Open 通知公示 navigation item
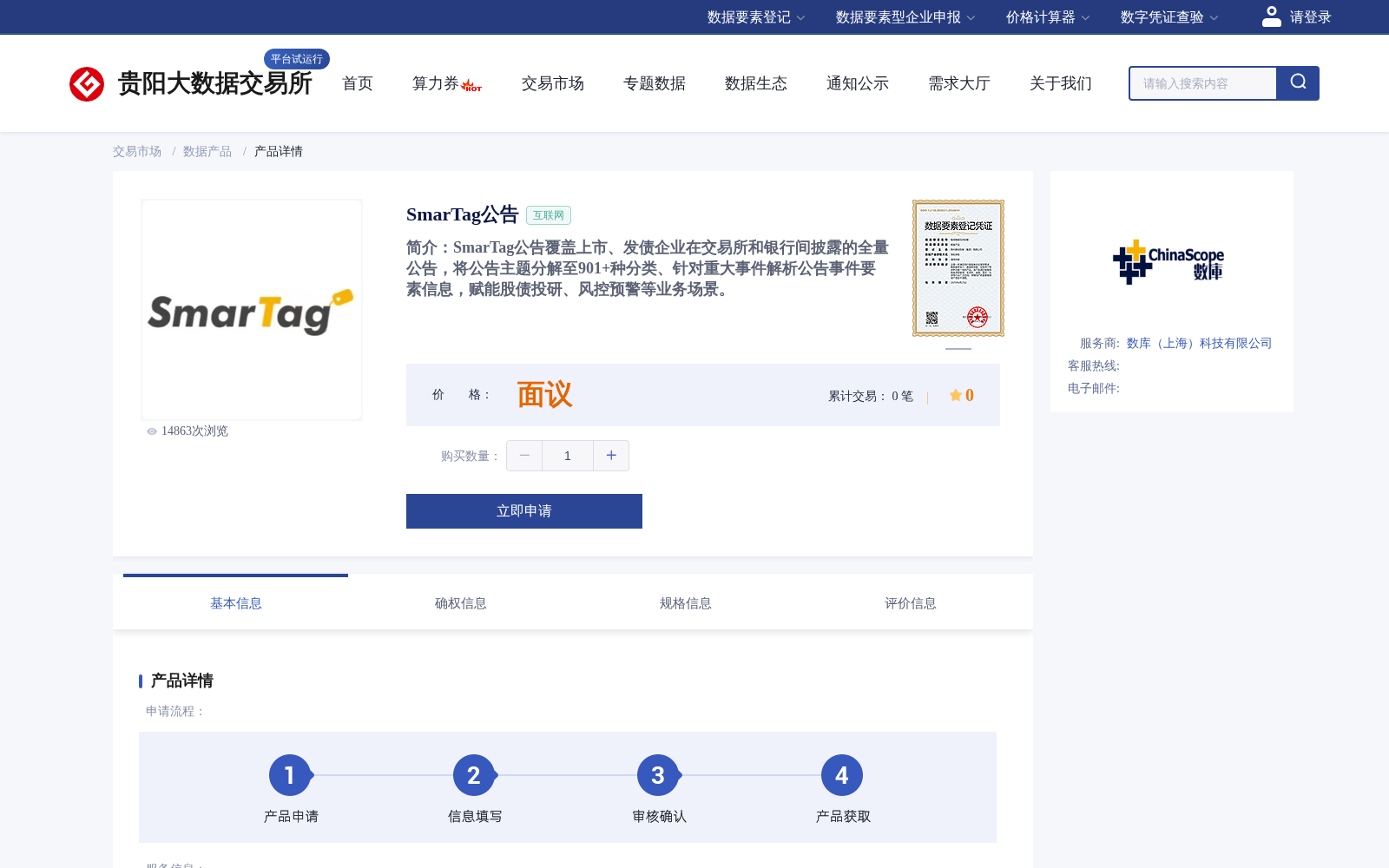 click(x=858, y=83)
